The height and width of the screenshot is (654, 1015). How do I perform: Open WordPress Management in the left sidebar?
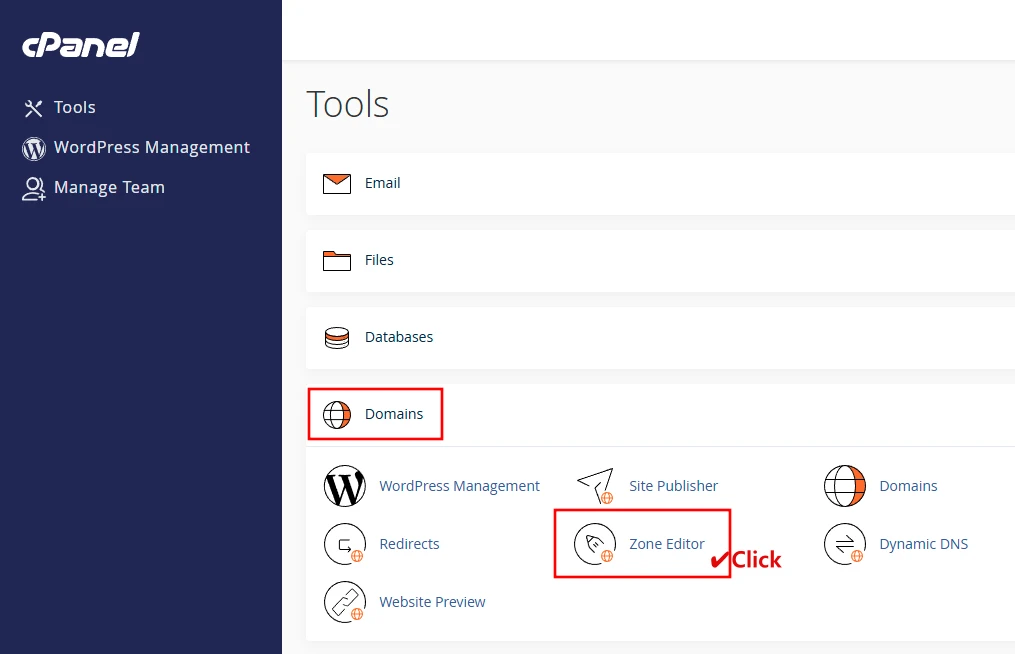[x=151, y=147]
